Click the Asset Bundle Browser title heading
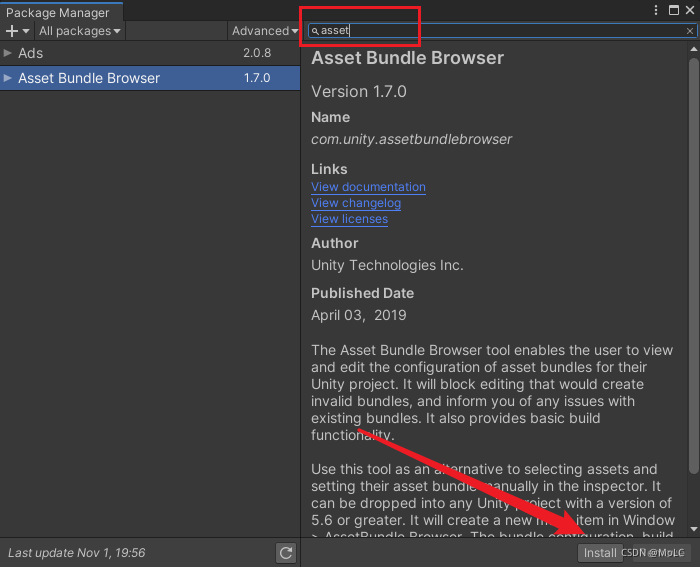 pos(408,58)
